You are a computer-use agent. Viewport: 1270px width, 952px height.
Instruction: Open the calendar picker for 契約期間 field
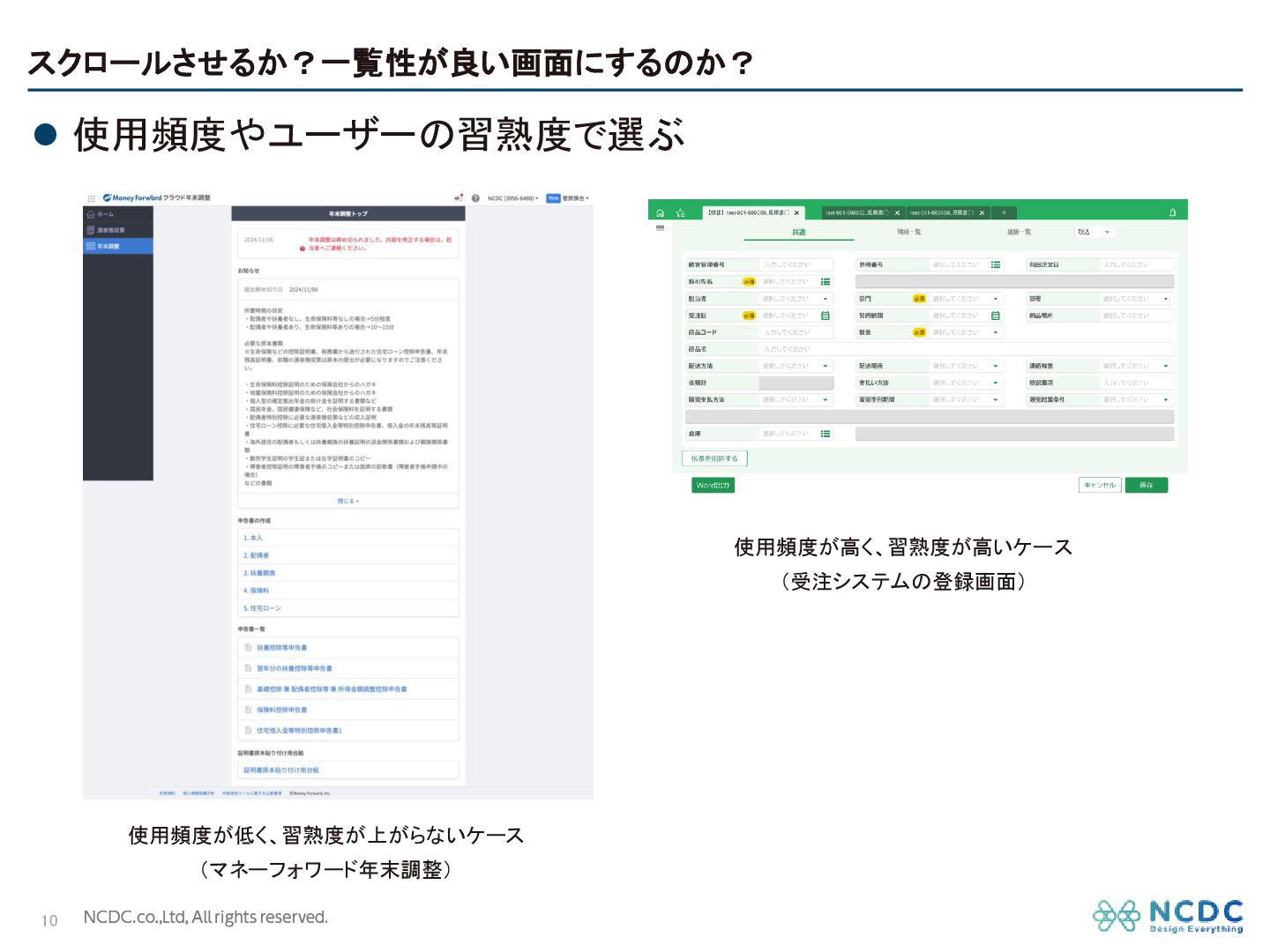996,316
